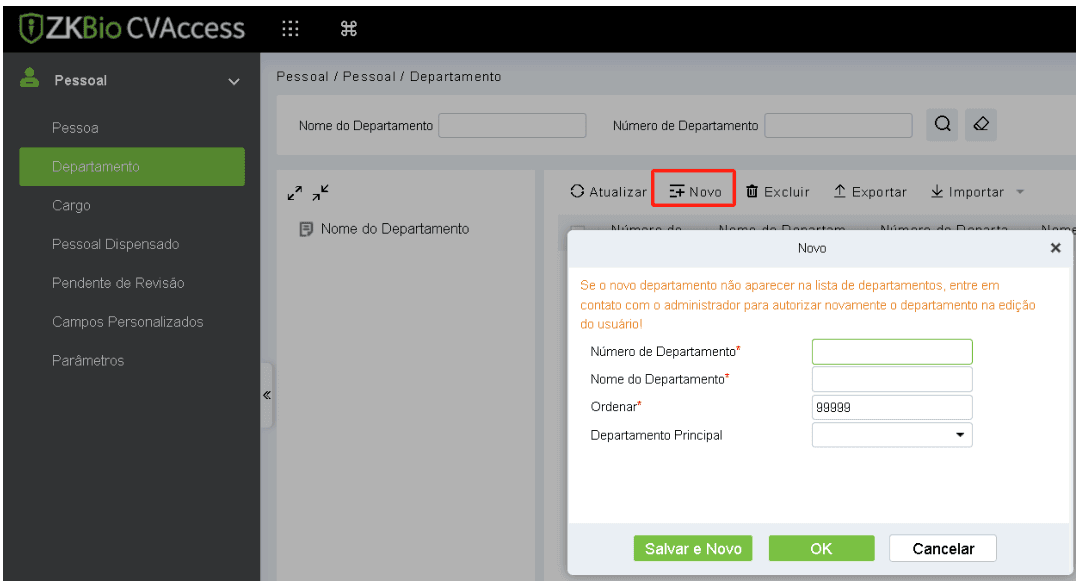Screen dimensions: 1080x583
Task: Click the eraser clear-filter icon
Action: [x=981, y=124]
